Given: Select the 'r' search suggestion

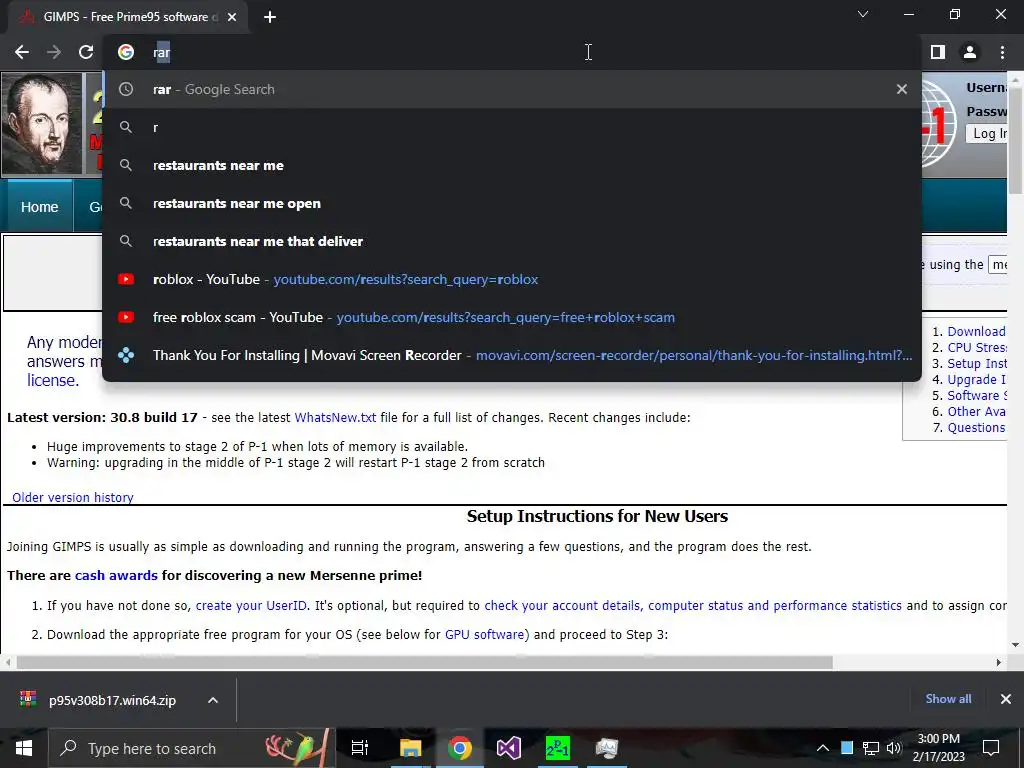Looking at the screenshot, I should [512, 127].
